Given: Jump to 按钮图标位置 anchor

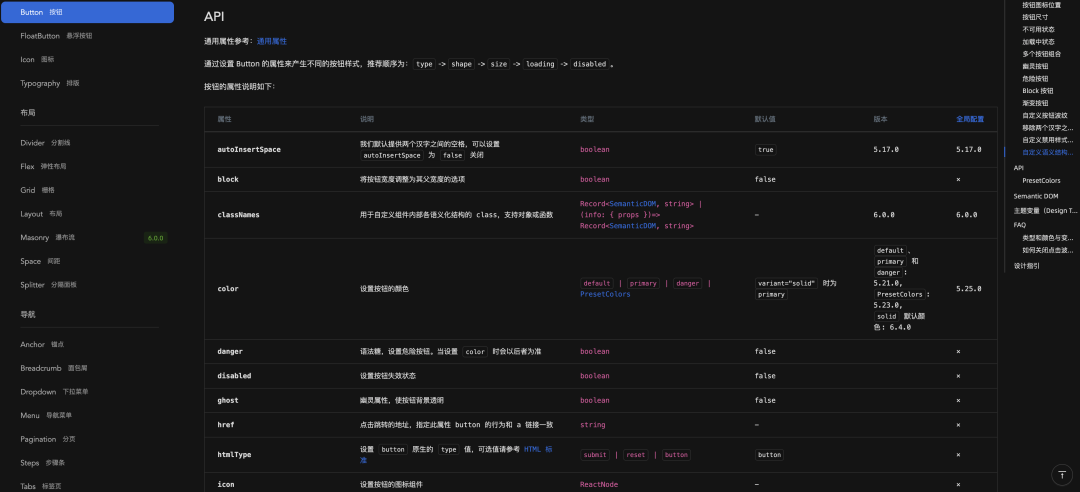Looking at the screenshot, I should (x=1041, y=5).
